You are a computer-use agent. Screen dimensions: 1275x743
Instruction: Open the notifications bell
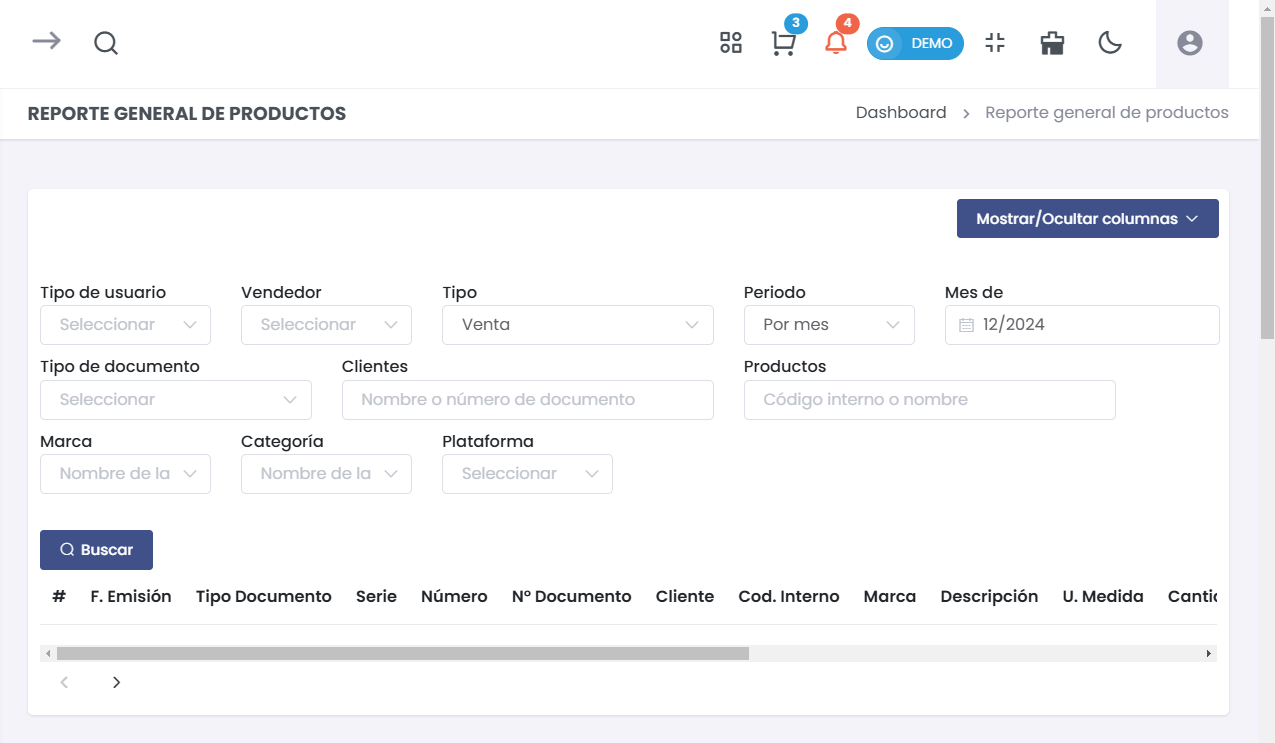click(836, 43)
